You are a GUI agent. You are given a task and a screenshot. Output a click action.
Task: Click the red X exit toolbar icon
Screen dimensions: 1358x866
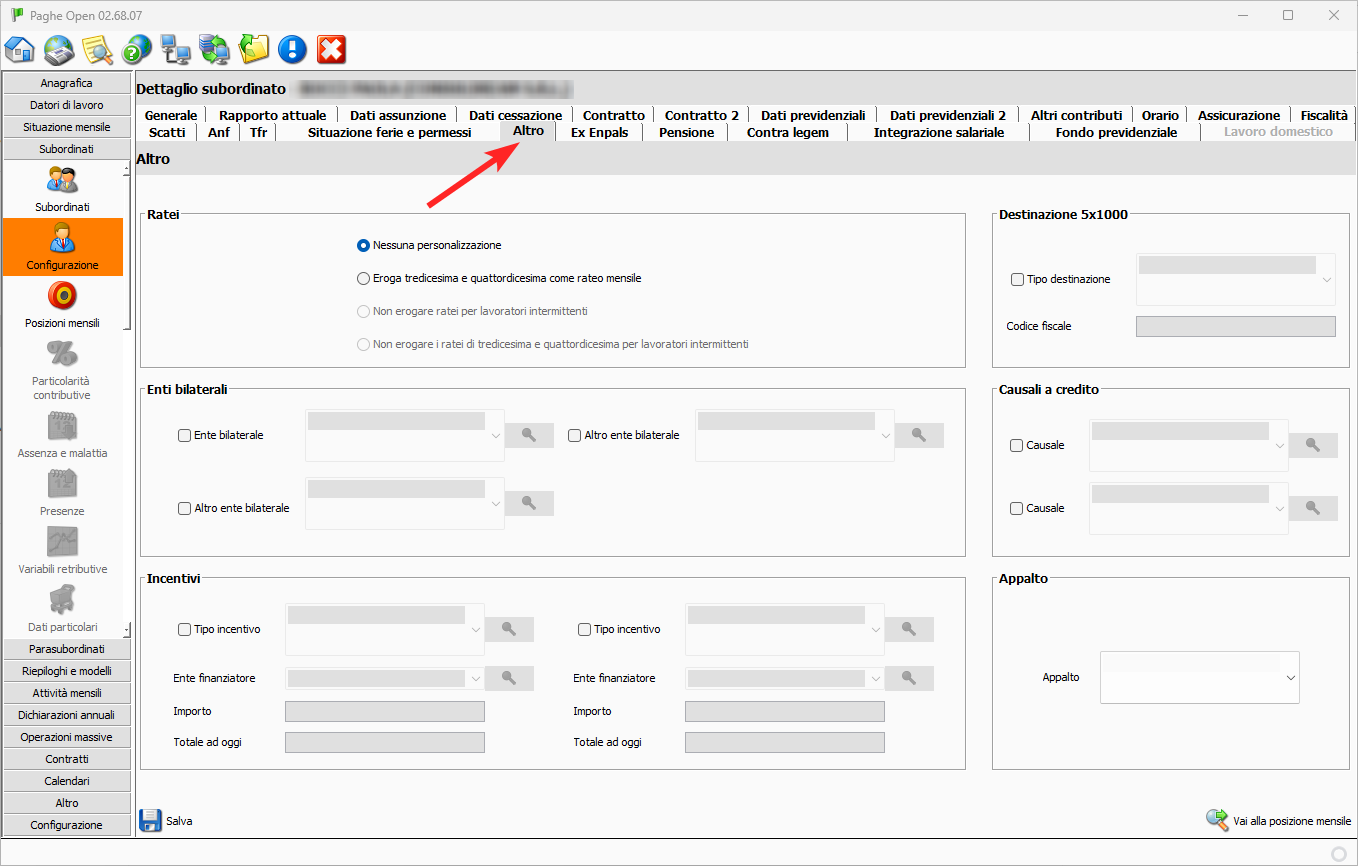click(x=331, y=49)
